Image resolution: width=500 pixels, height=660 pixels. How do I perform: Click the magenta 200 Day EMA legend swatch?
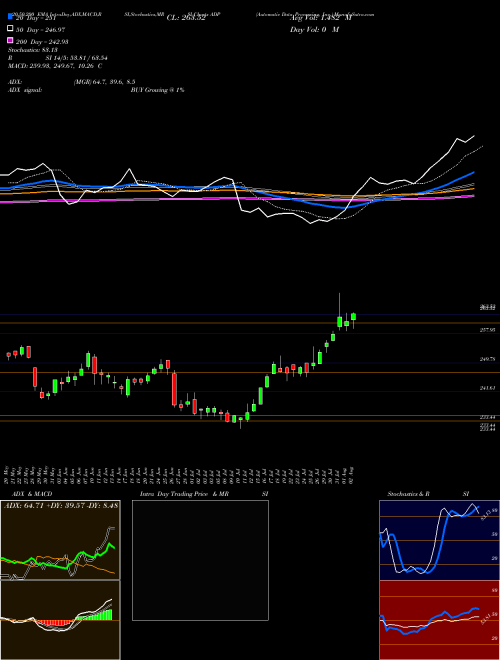(x=11, y=40)
